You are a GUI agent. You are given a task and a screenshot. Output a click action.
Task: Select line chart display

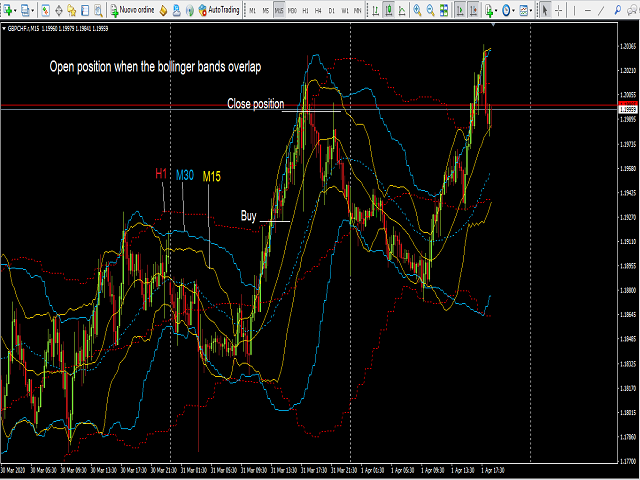(x=402, y=10)
